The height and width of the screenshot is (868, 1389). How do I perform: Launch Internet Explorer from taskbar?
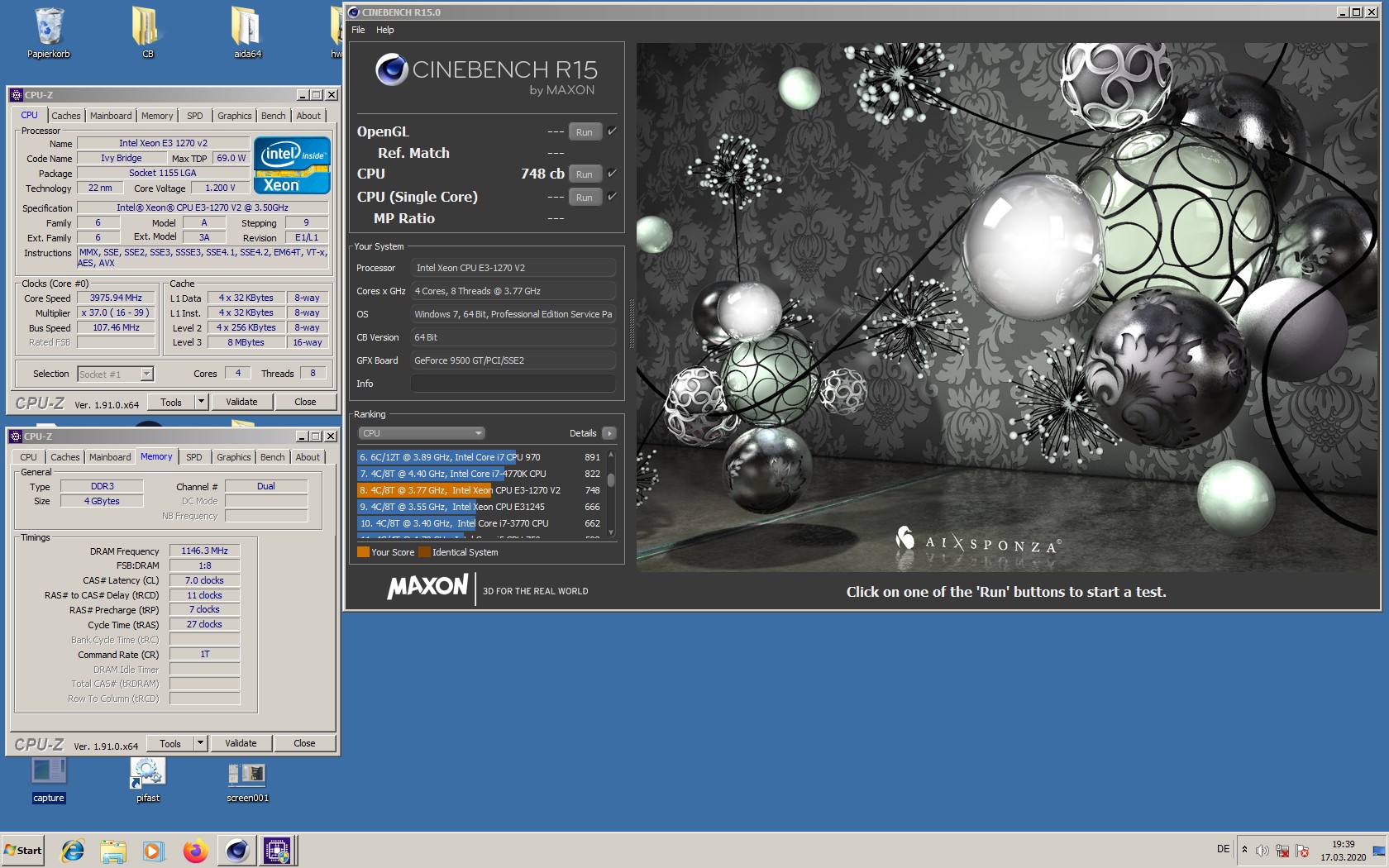pyautogui.click(x=73, y=850)
